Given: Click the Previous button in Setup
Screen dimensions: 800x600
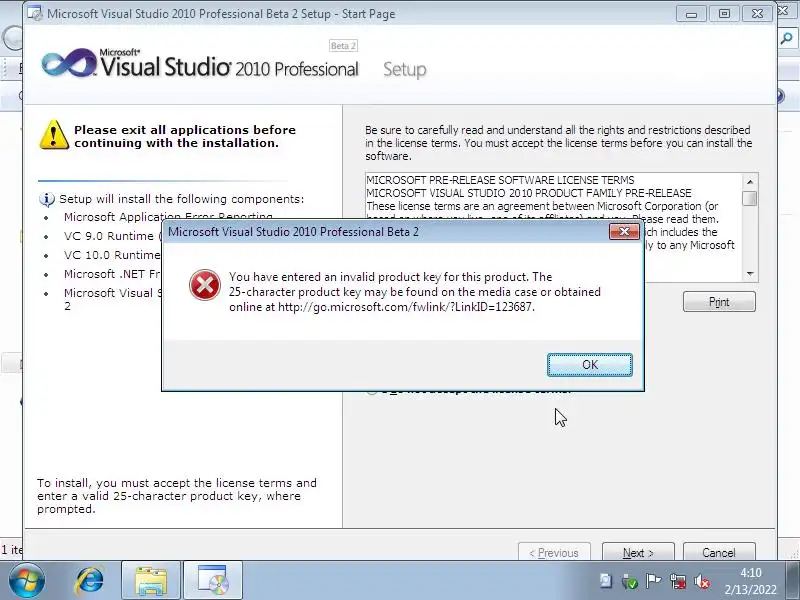Looking at the screenshot, I should [554, 553].
